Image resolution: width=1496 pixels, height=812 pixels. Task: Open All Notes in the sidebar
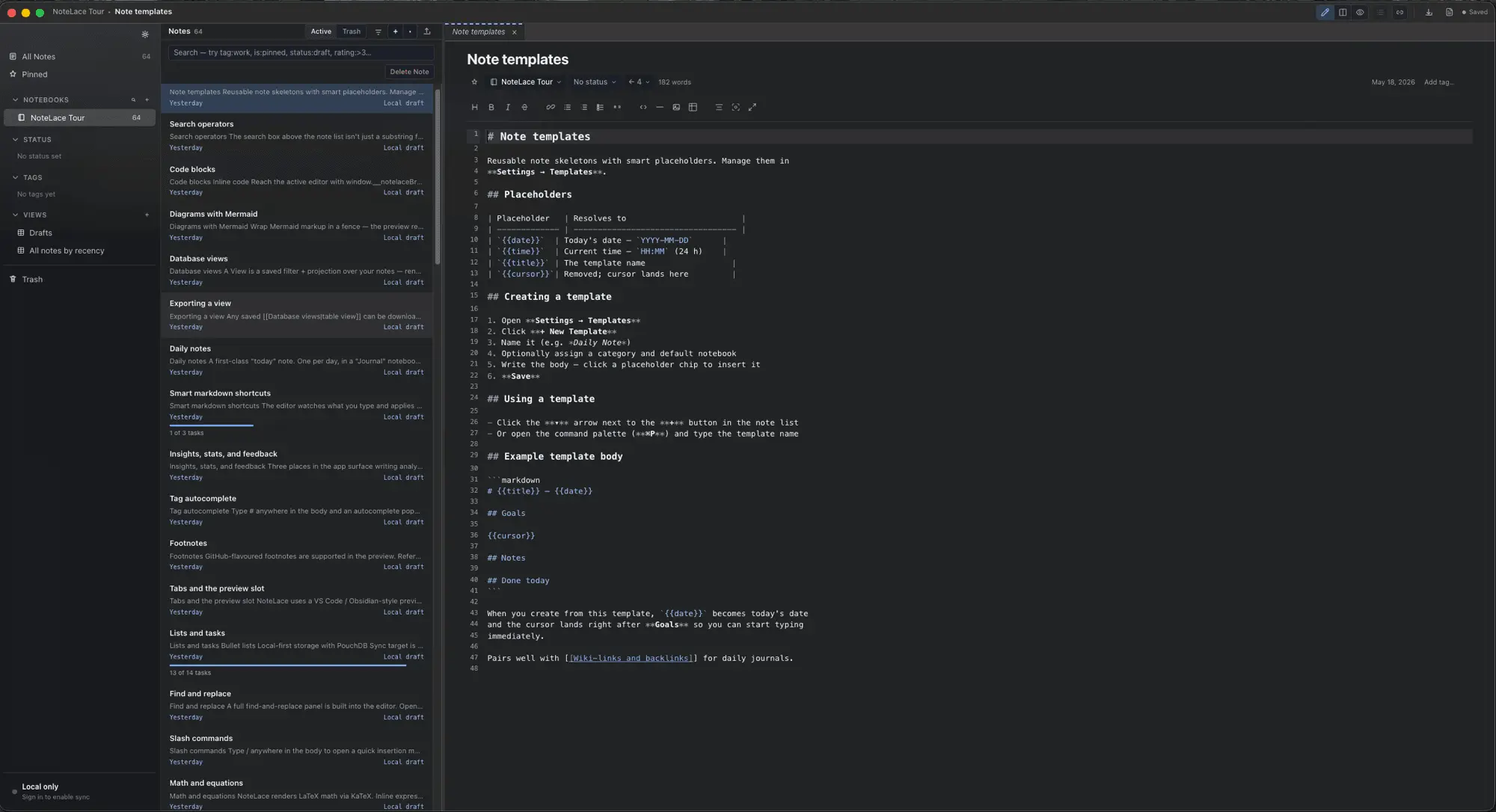(79, 57)
